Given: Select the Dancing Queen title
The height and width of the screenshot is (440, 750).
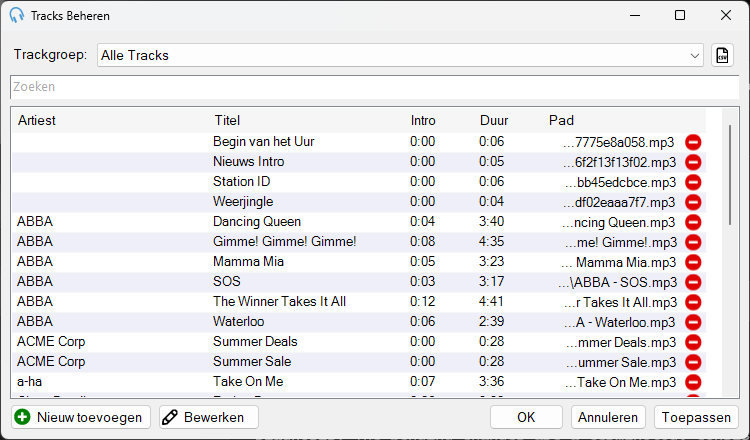Looking at the screenshot, I should pos(257,222).
